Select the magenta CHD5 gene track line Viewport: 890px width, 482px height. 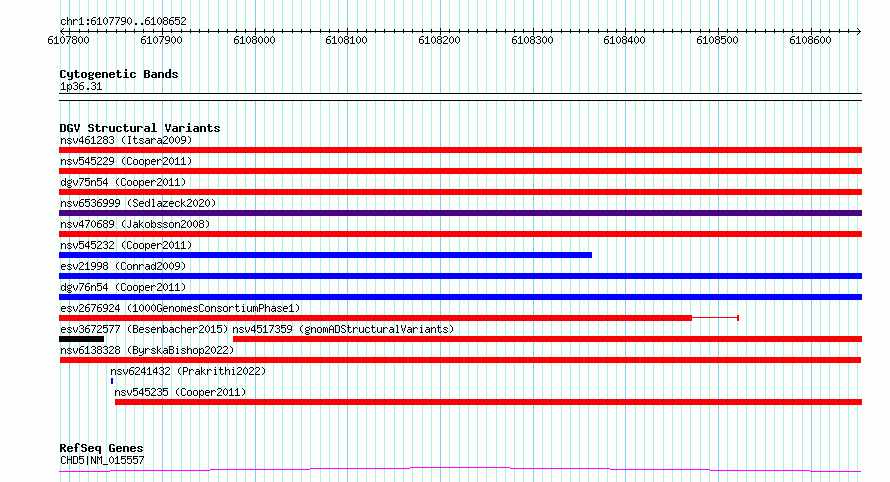click(x=460, y=470)
